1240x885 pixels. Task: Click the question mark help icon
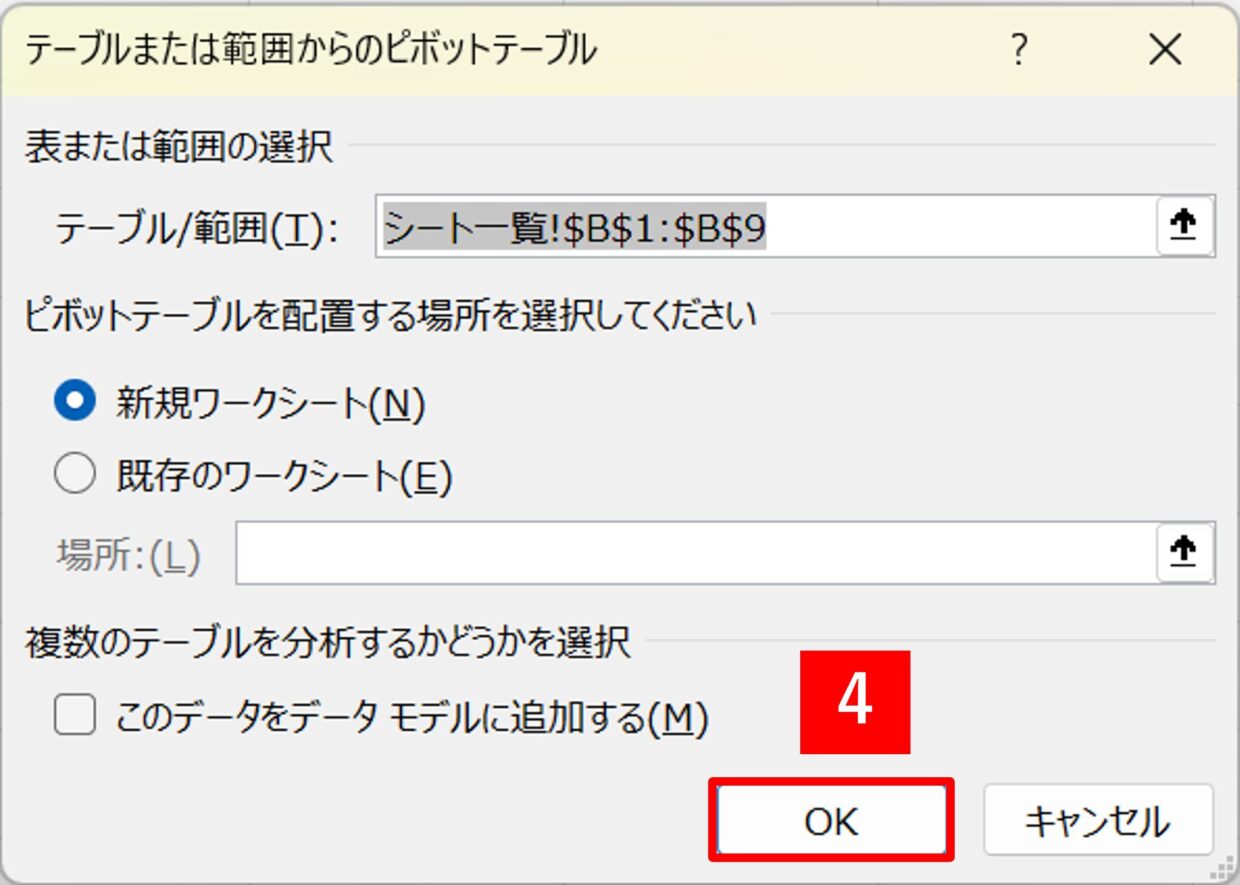coord(1018,49)
